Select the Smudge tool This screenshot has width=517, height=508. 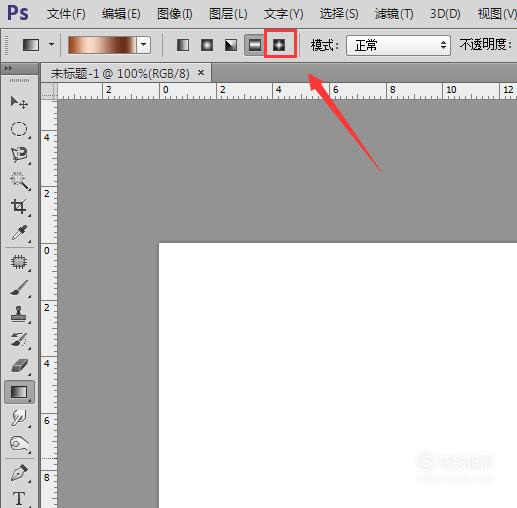[x=19, y=418]
